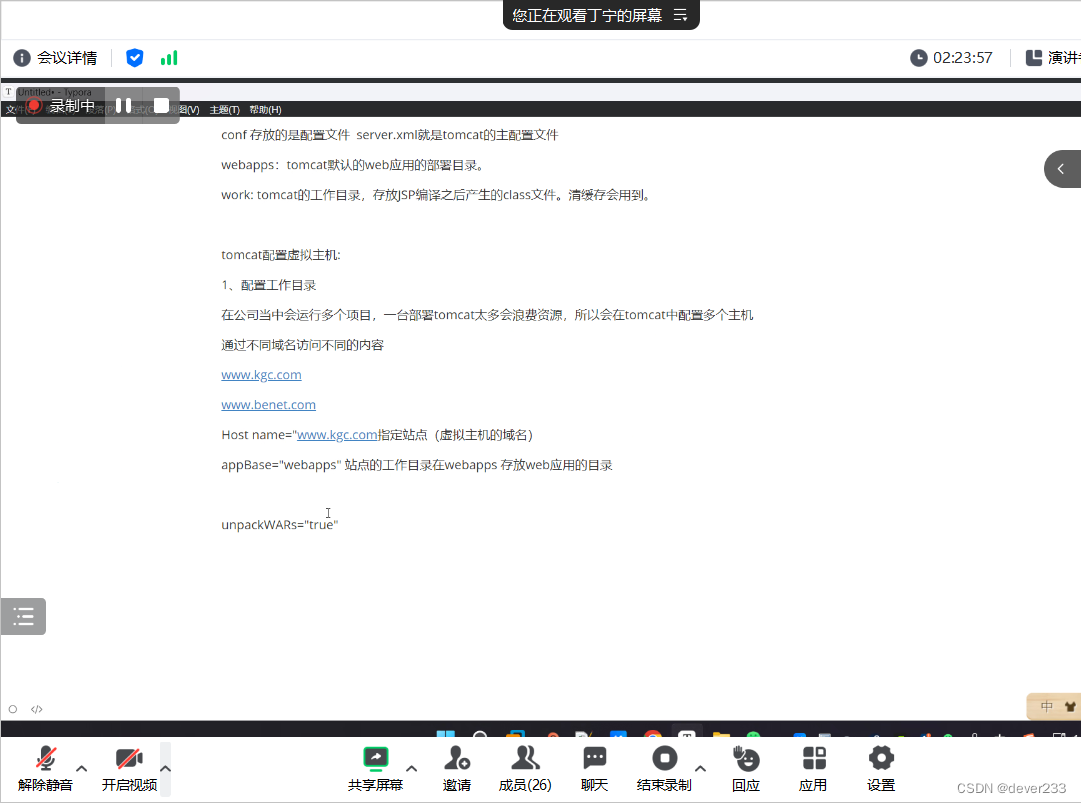Expand screen share options arrow

[412, 769]
